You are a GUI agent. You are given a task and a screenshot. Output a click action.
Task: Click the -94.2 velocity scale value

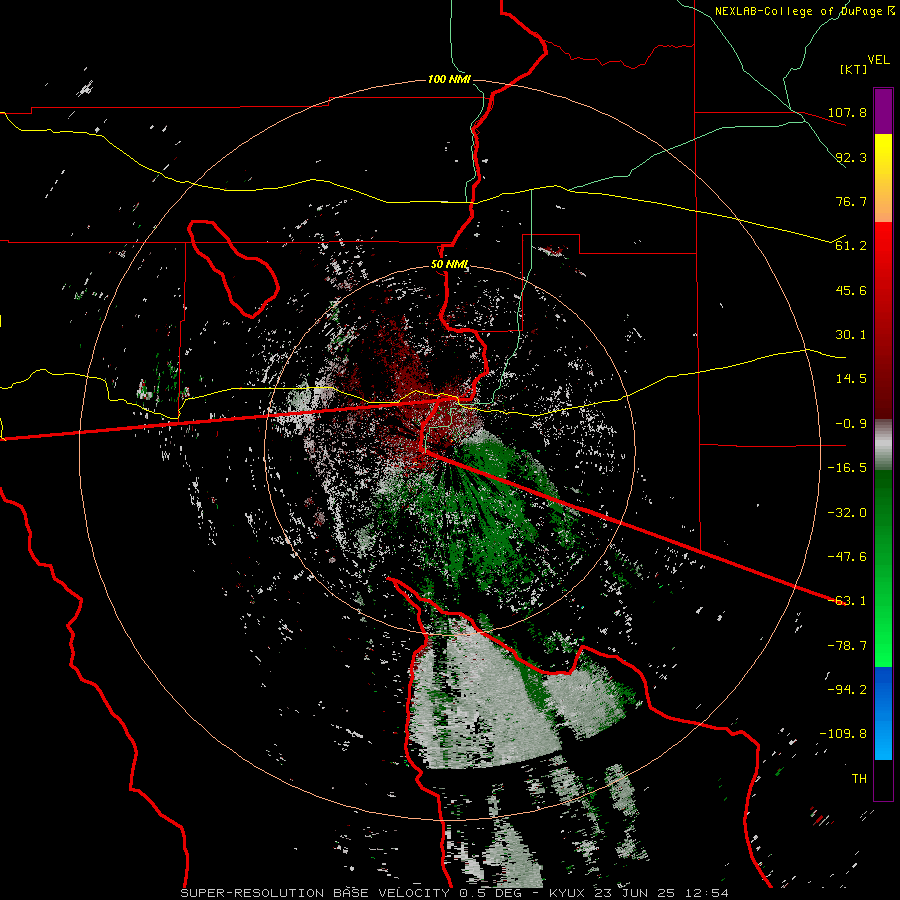click(847, 689)
